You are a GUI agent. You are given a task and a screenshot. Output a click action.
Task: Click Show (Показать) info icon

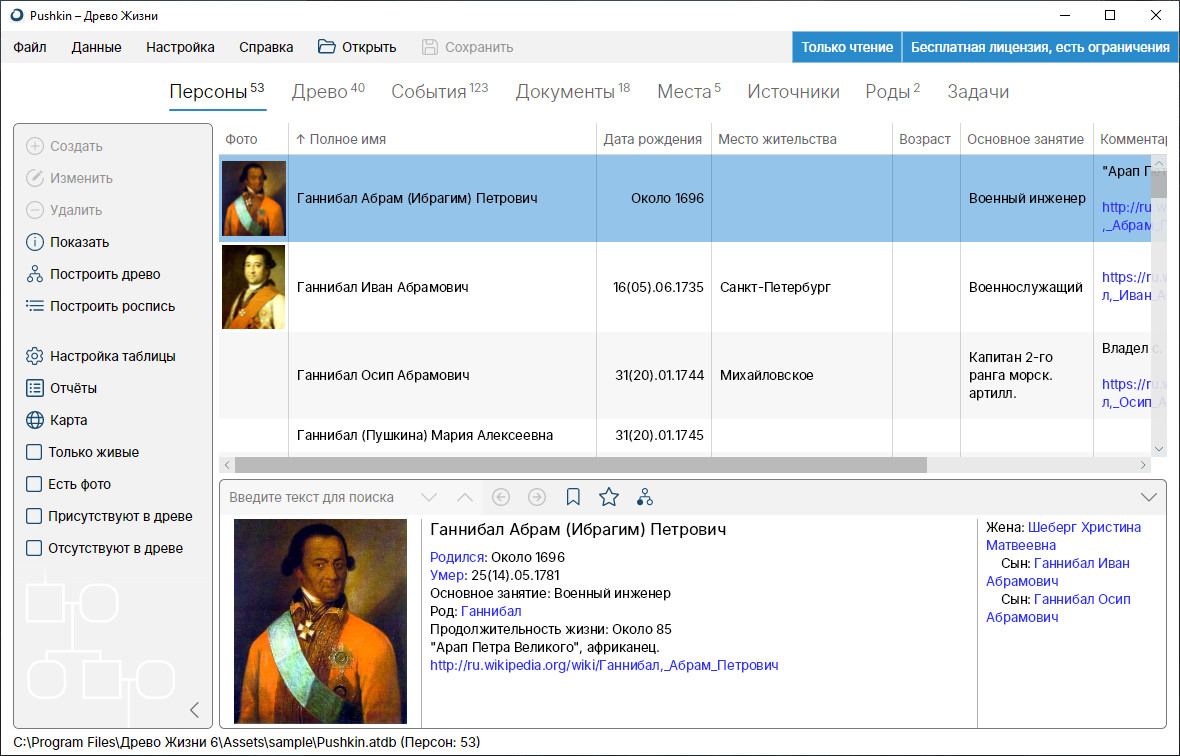(x=35, y=242)
